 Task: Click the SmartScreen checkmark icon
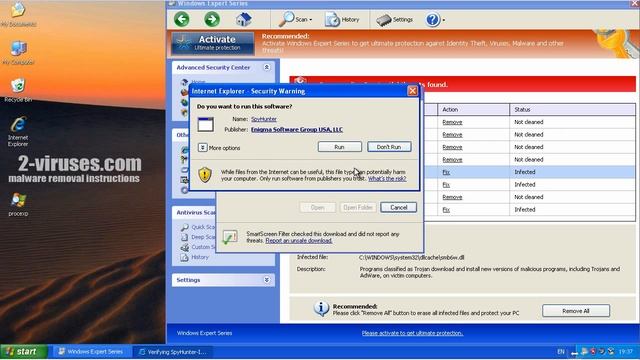[230, 237]
